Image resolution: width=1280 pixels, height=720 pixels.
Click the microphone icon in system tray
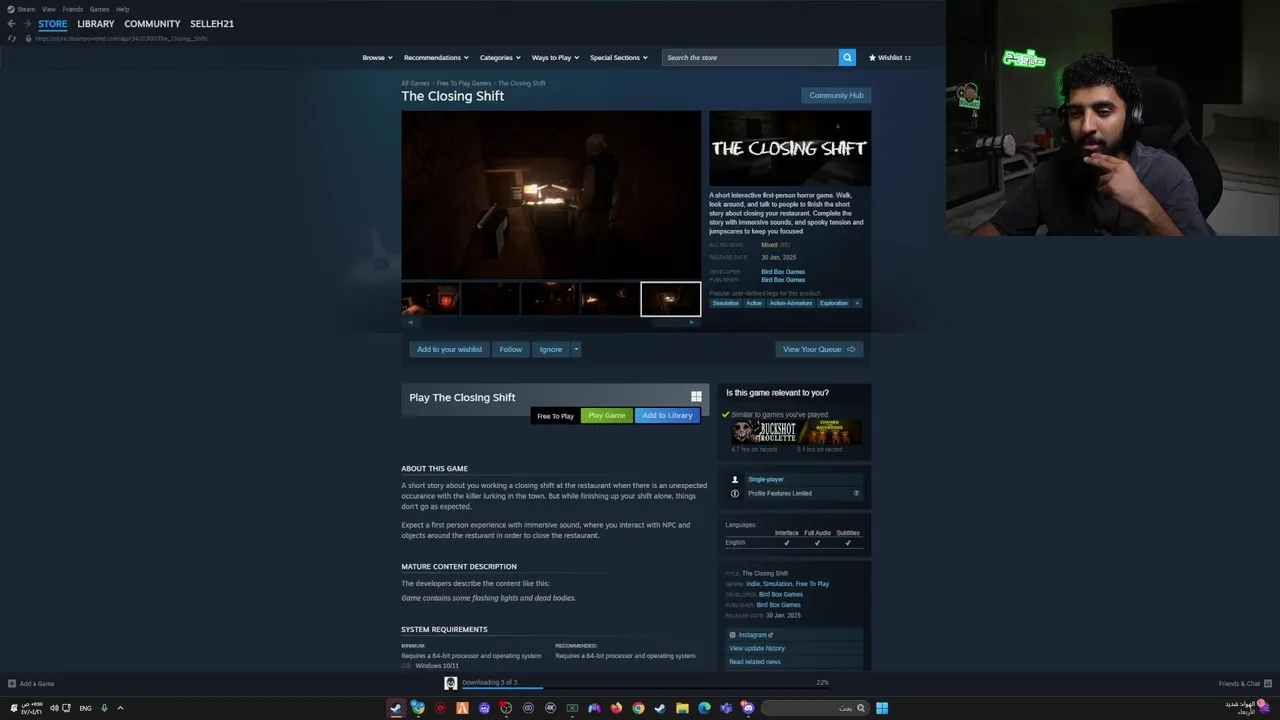(104, 708)
